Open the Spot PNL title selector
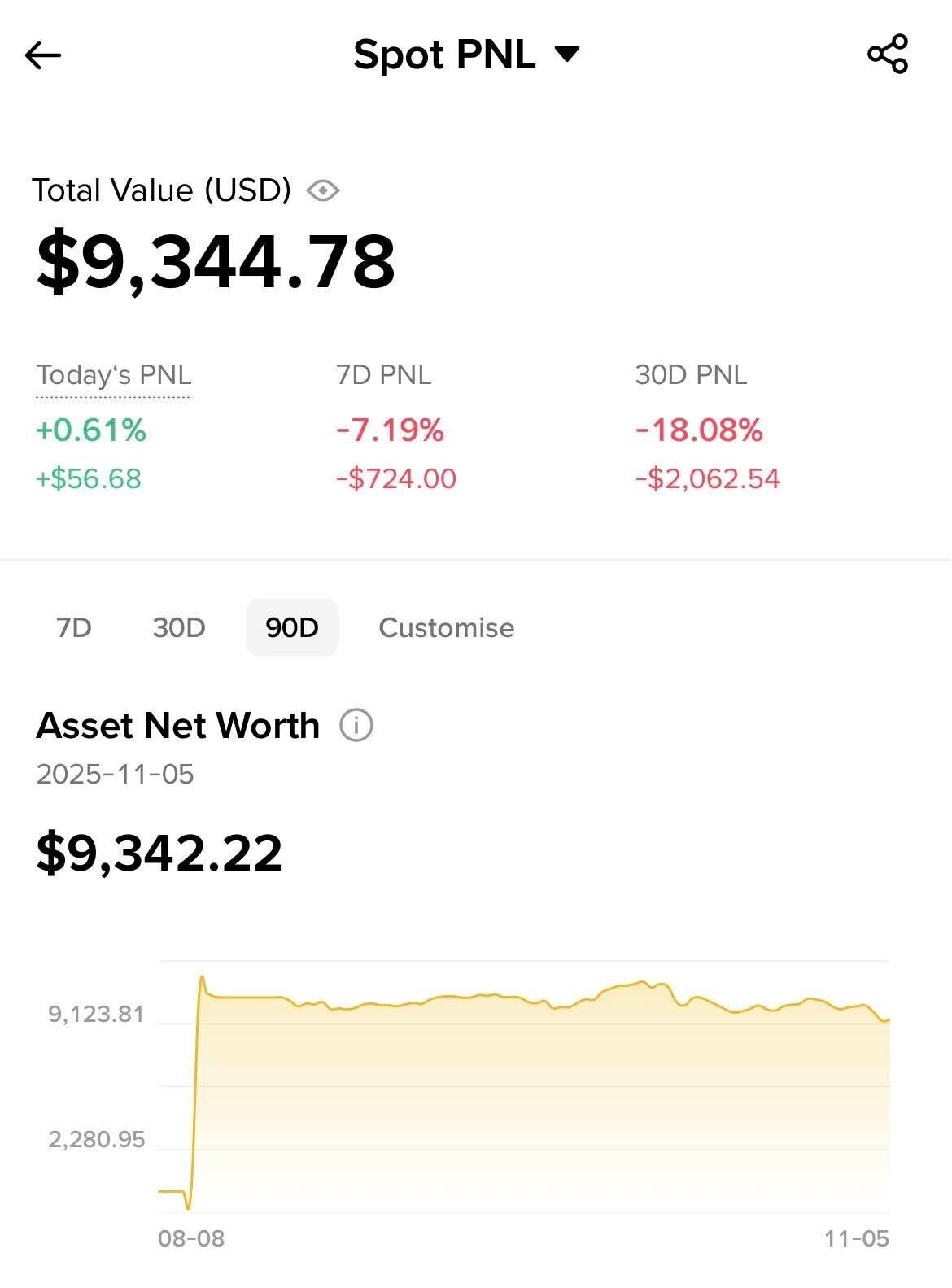The width and height of the screenshot is (952, 1288). pyautogui.click(x=444, y=55)
